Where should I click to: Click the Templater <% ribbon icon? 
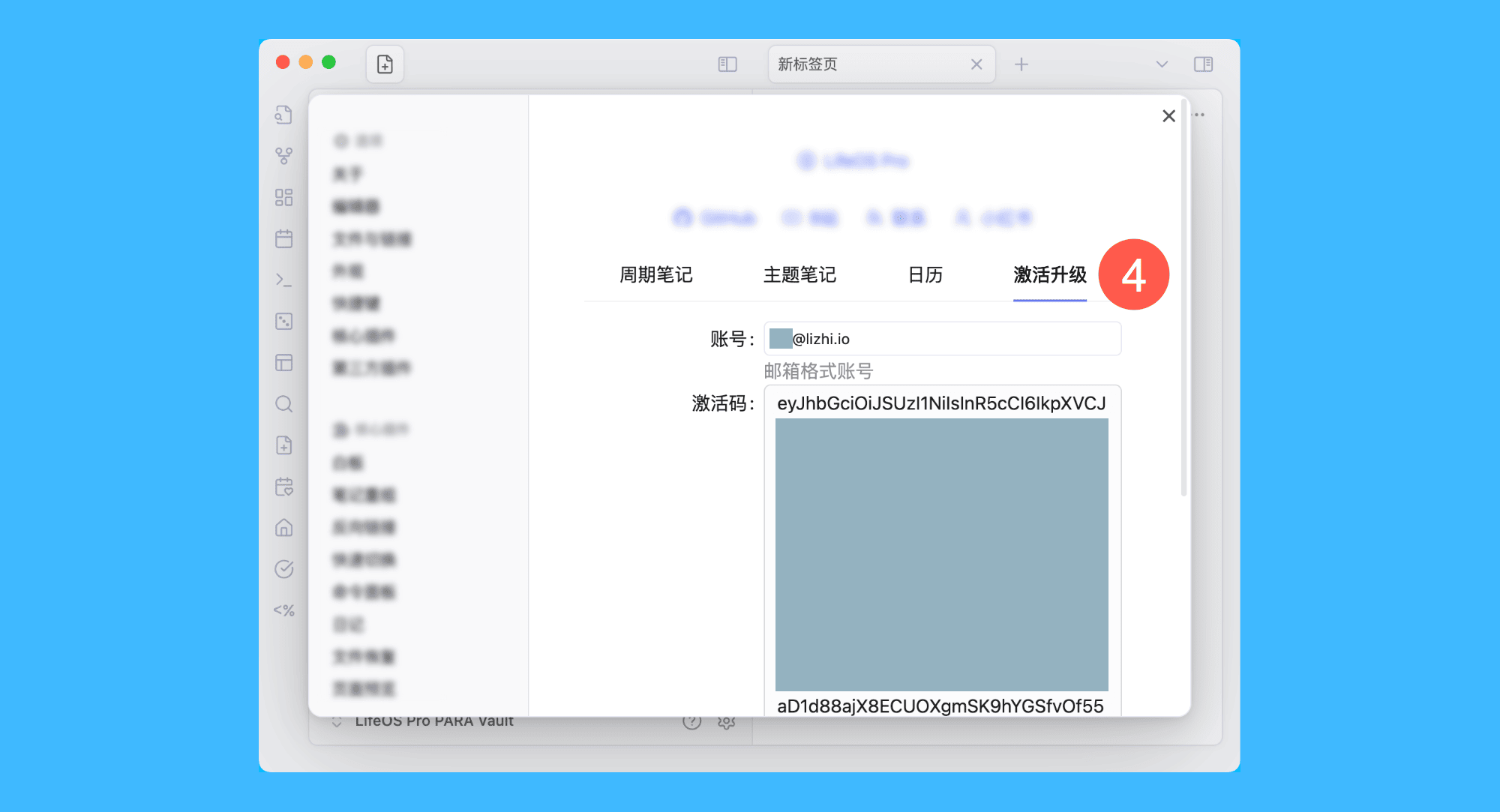[283, 610]
